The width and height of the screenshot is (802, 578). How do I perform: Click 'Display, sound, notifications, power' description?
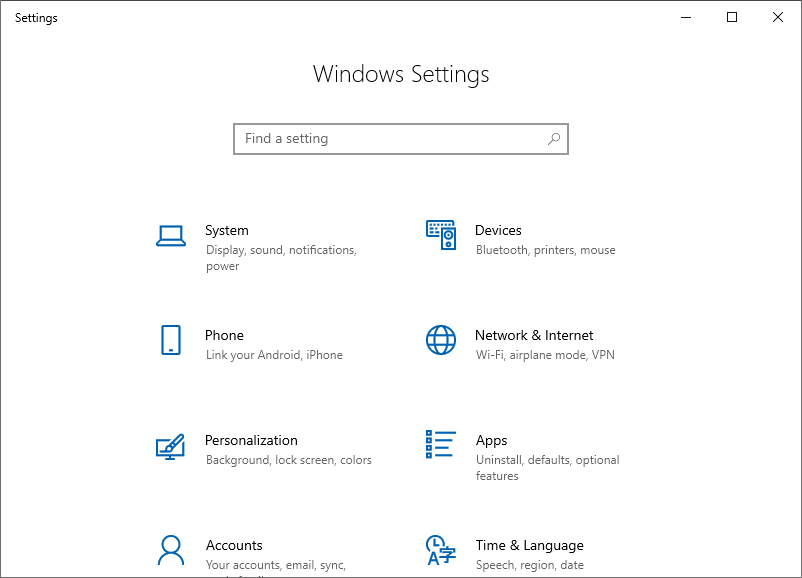point(281,258)
